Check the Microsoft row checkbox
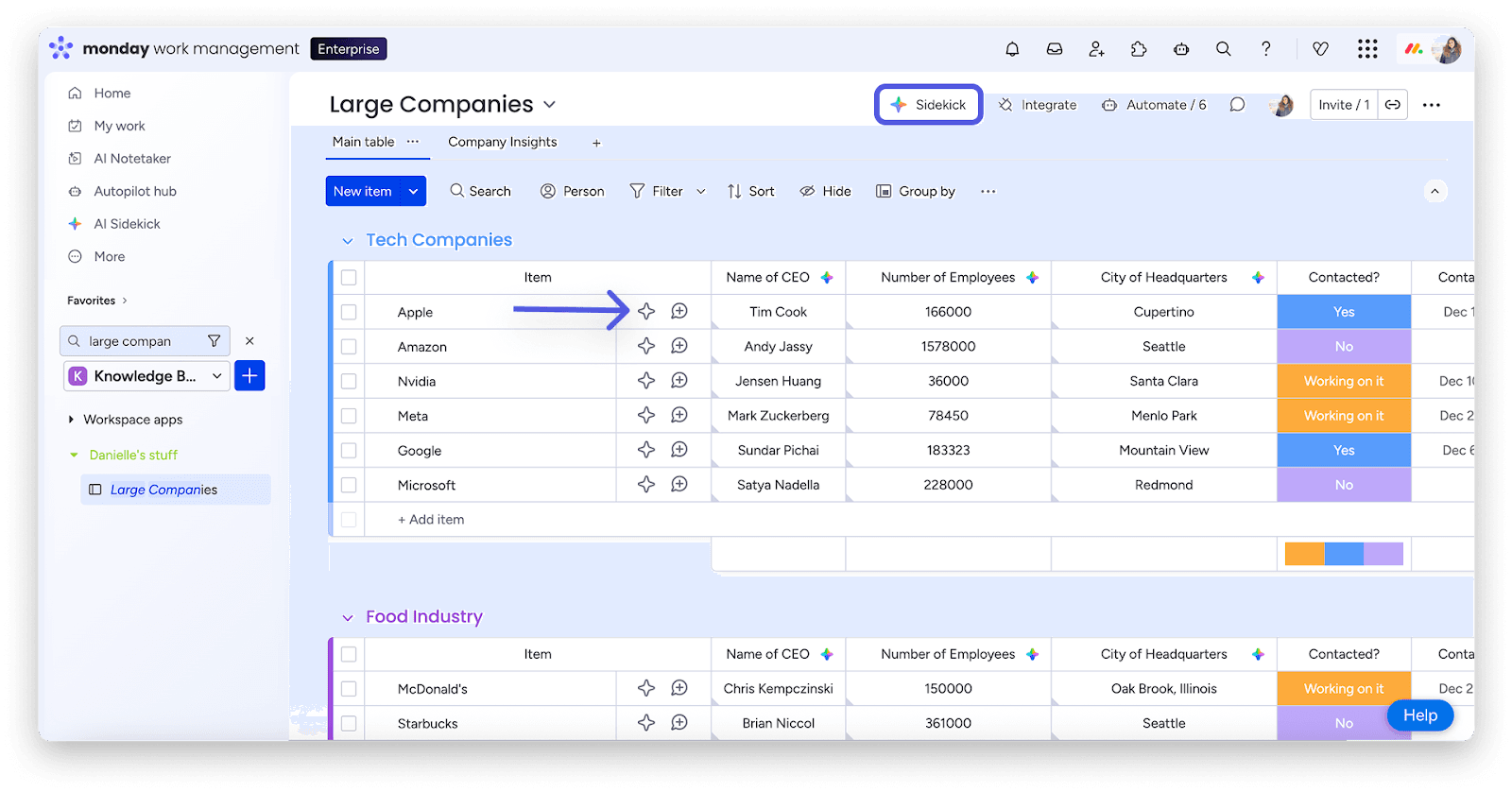1512x792 pixels. [x=349, y=485]
